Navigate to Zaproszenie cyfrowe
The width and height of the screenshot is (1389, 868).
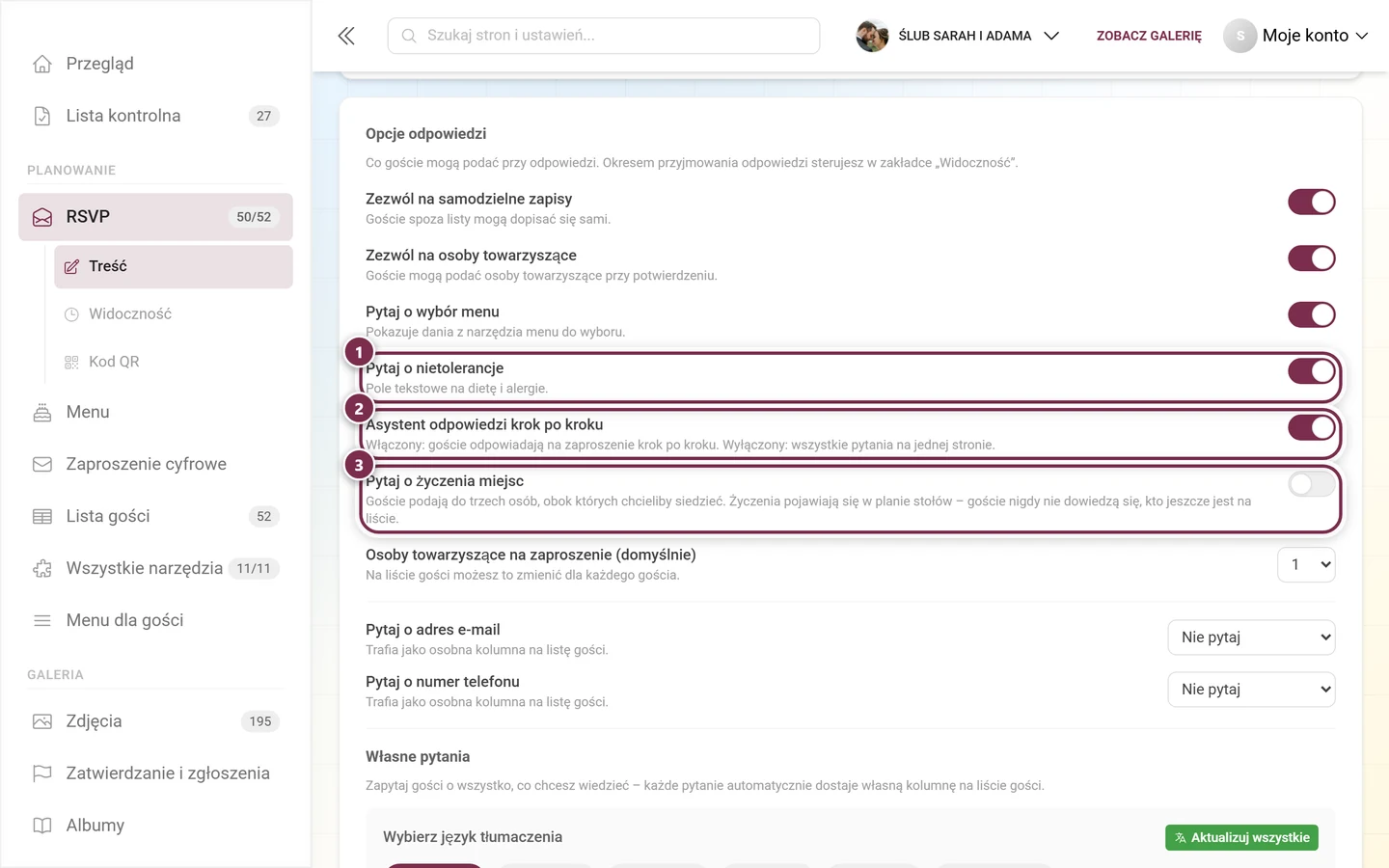(155, 464)
